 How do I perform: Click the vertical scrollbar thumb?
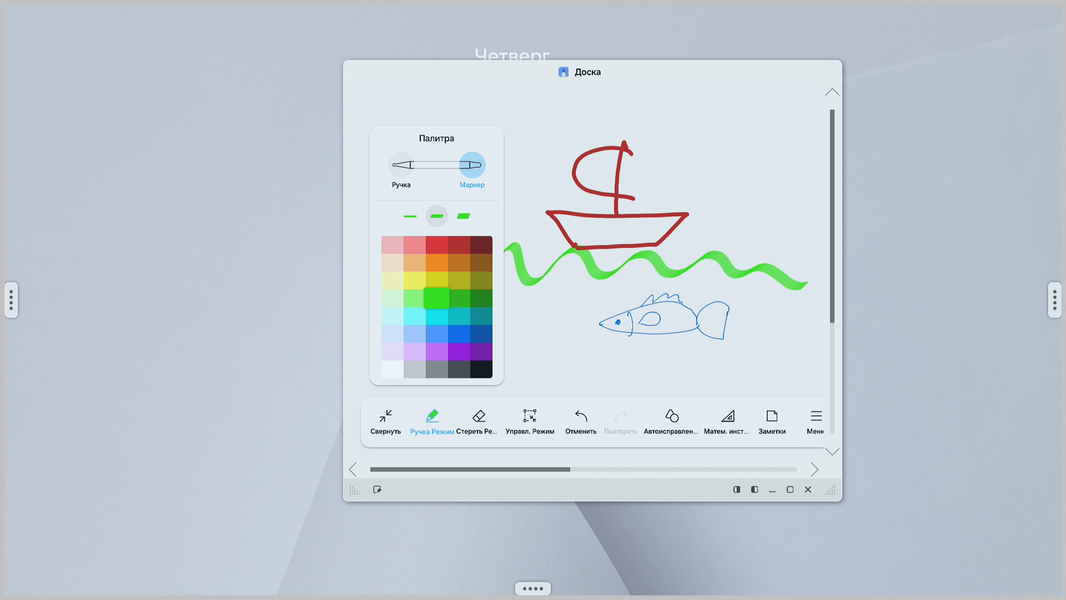[x=832, y=216]
